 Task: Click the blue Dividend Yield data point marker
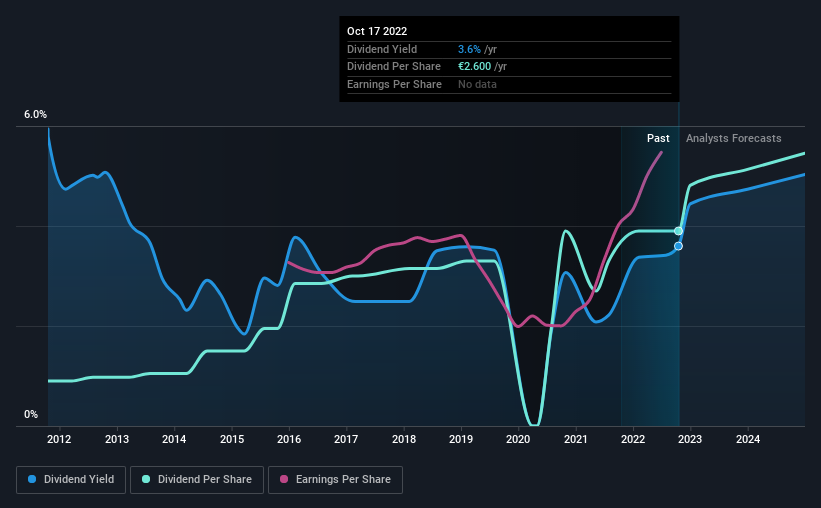[678, 246]
